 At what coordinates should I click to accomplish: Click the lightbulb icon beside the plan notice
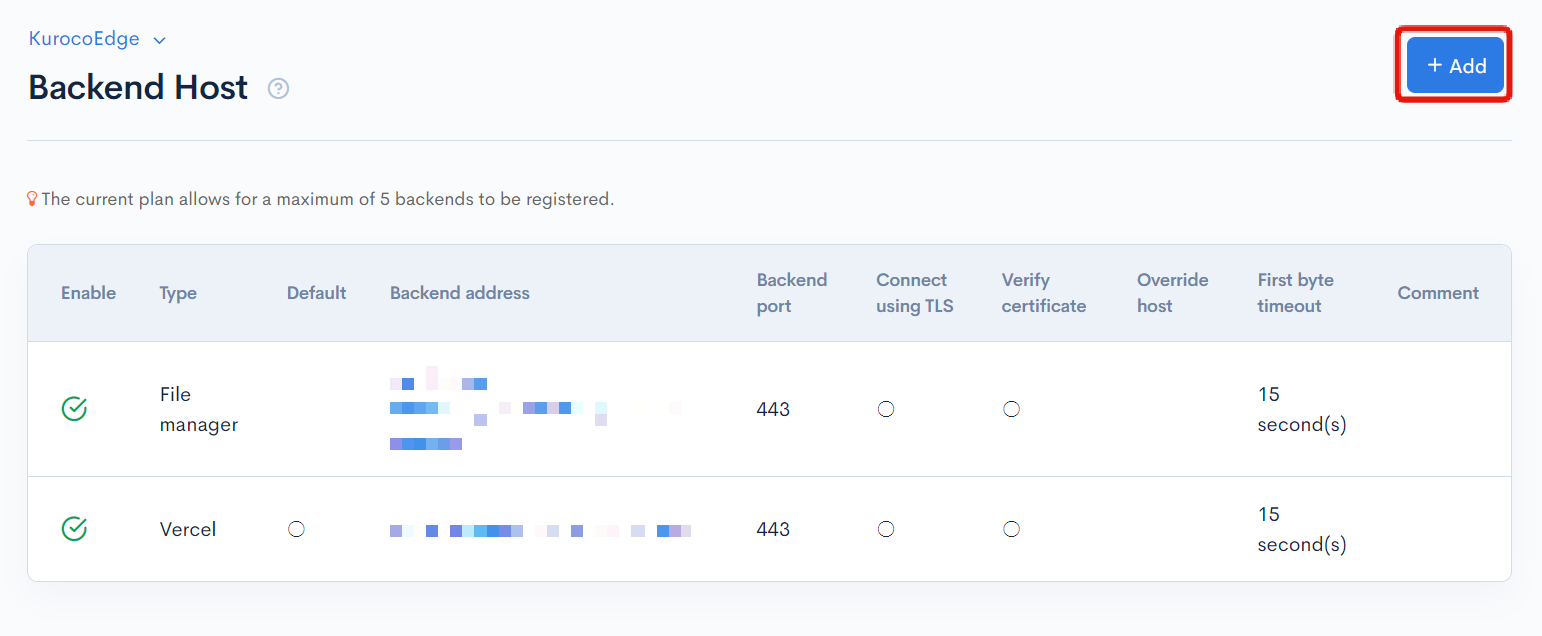(32, 198)
